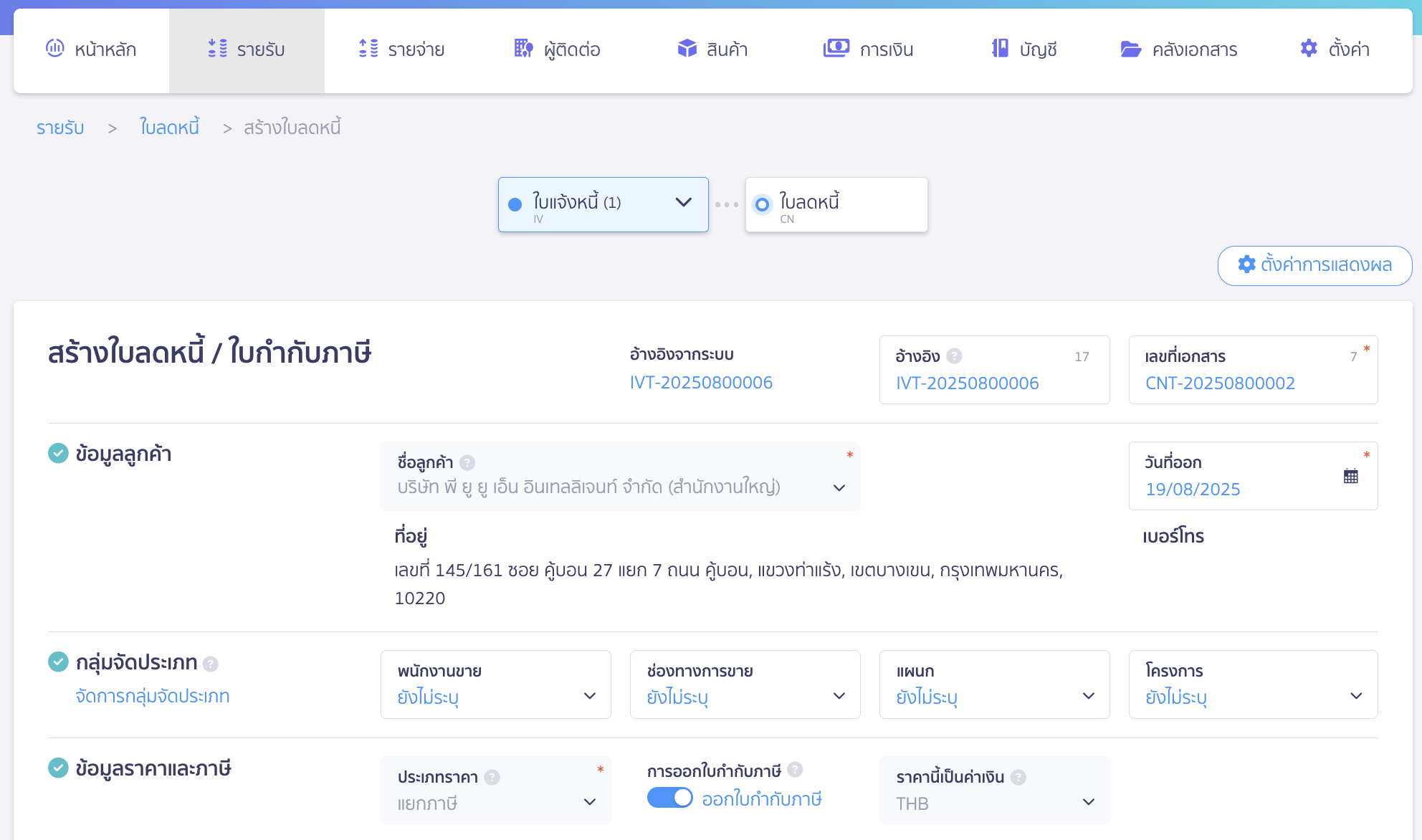Open จัดการกลุ่มจัดประเภท link

(152, 696)
